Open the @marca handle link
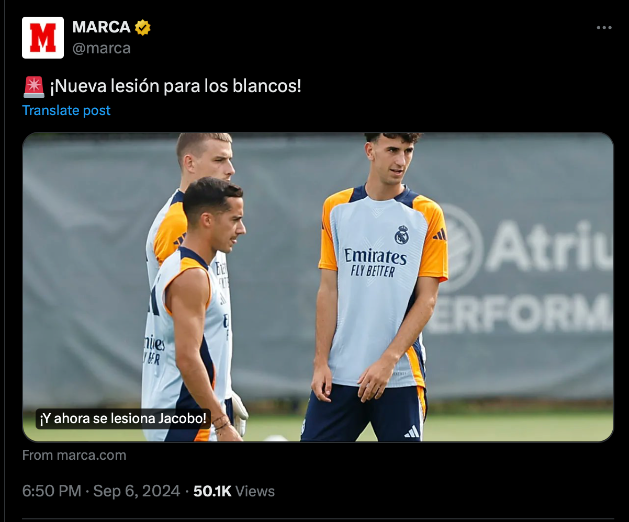Viewport: 629px width, 522px height. [101, 48]
